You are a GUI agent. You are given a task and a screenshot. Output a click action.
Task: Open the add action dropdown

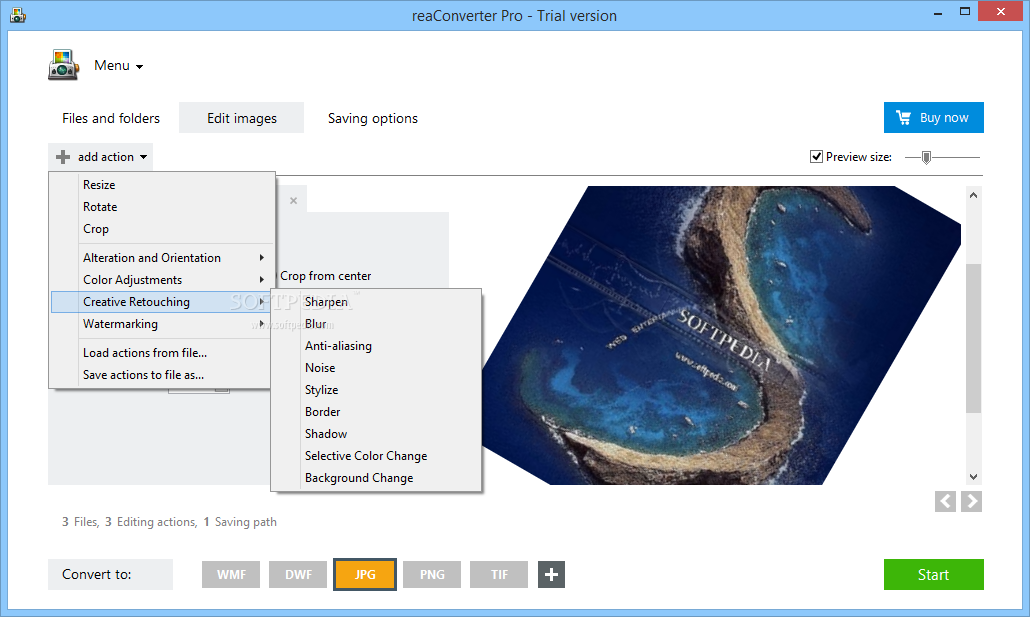[x=101, y=157]
